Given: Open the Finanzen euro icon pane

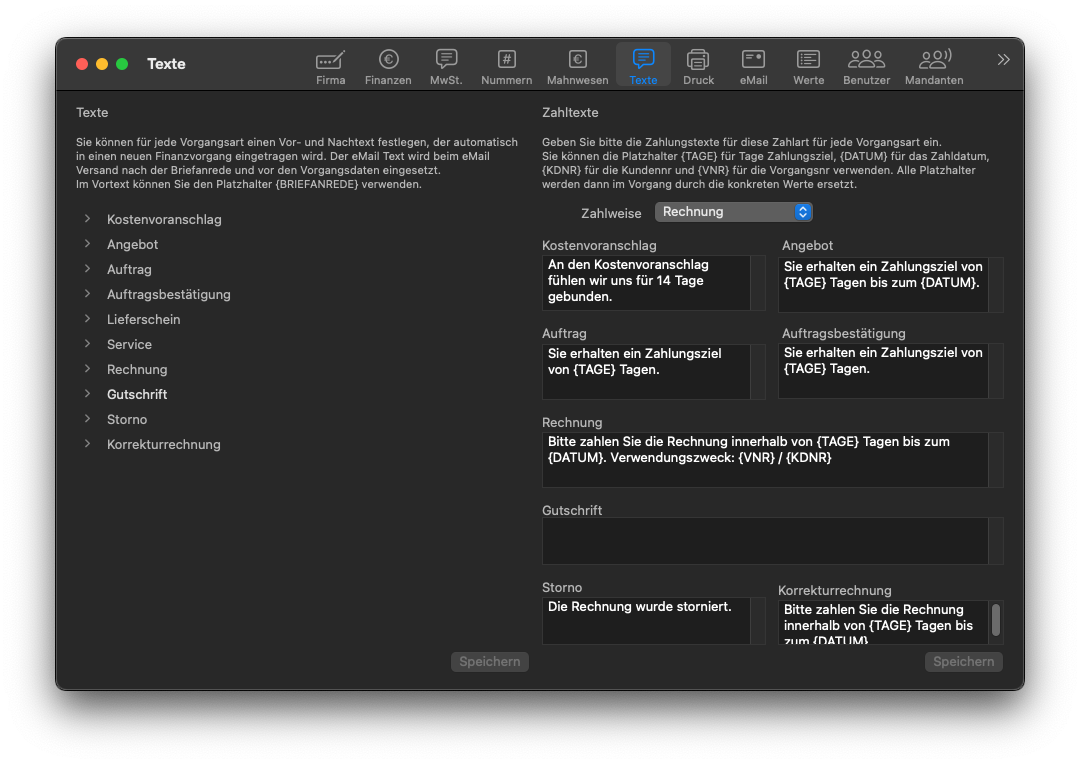Looking at the screenshot, I should click(x=388, y=66).
